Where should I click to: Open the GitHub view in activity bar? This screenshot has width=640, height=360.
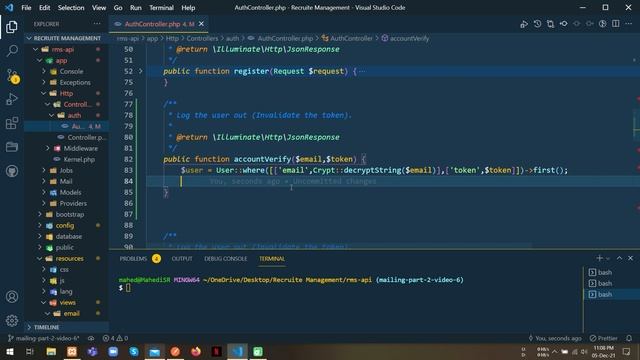point(12,171)
